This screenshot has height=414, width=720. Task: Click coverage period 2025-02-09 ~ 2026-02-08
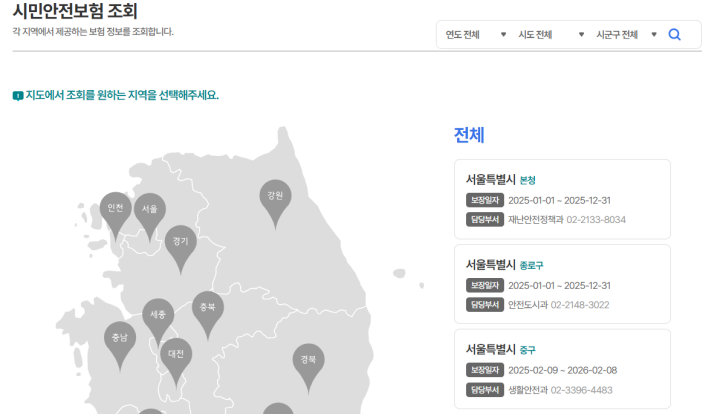point(562,370)
